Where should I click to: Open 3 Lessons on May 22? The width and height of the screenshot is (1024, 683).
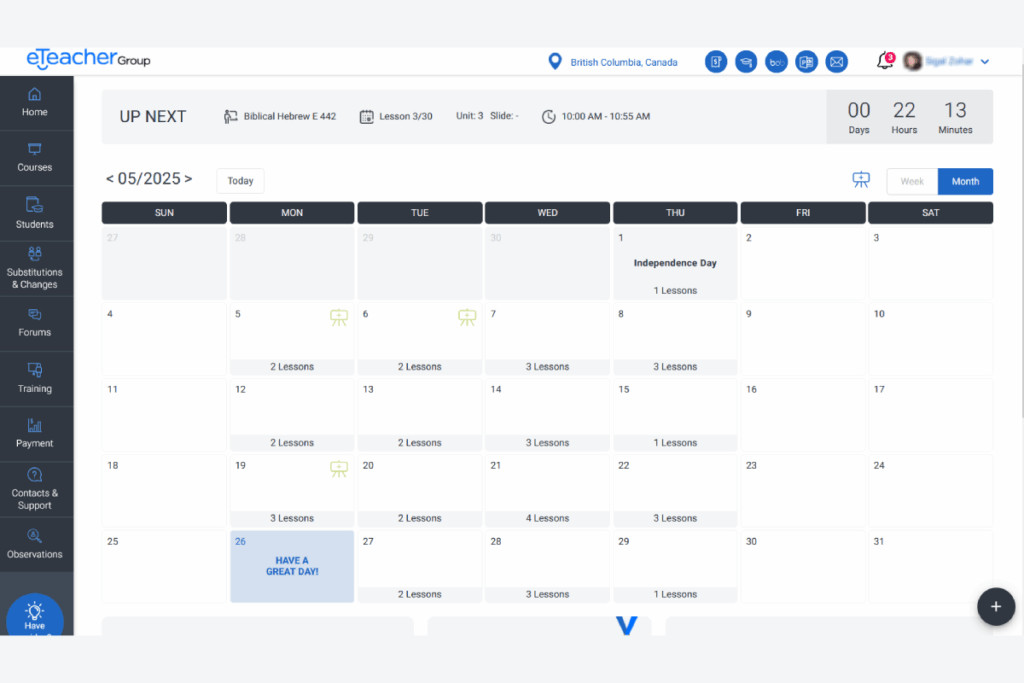(x=675, y=518)
